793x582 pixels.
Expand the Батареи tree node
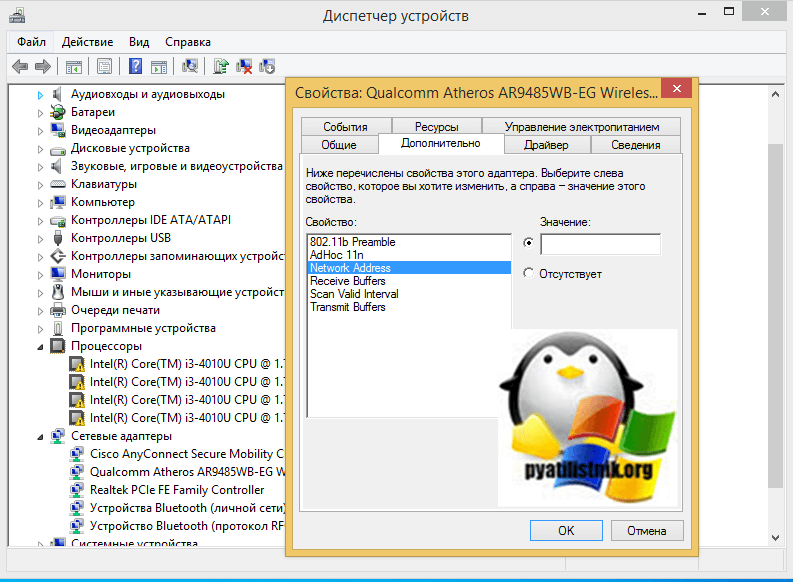pos(40,113)
